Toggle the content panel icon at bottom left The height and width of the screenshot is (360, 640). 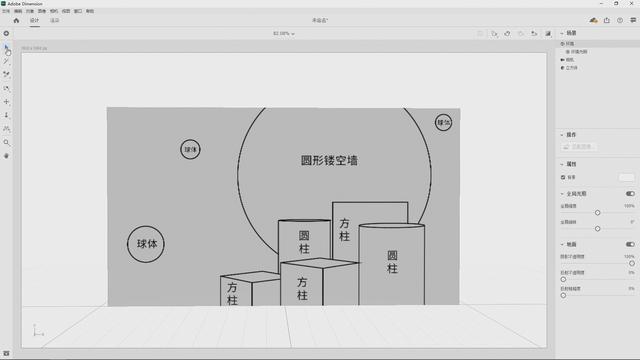tap(6, 353)
